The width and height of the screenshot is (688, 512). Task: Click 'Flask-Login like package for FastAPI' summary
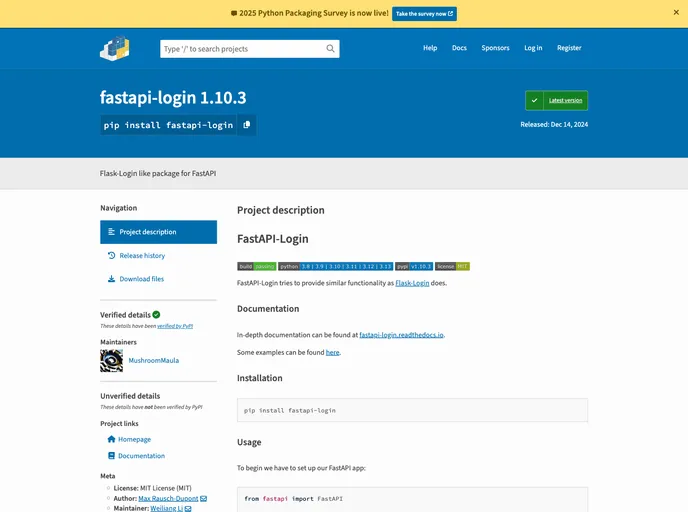pyautogui.click(x=158, y=173)
